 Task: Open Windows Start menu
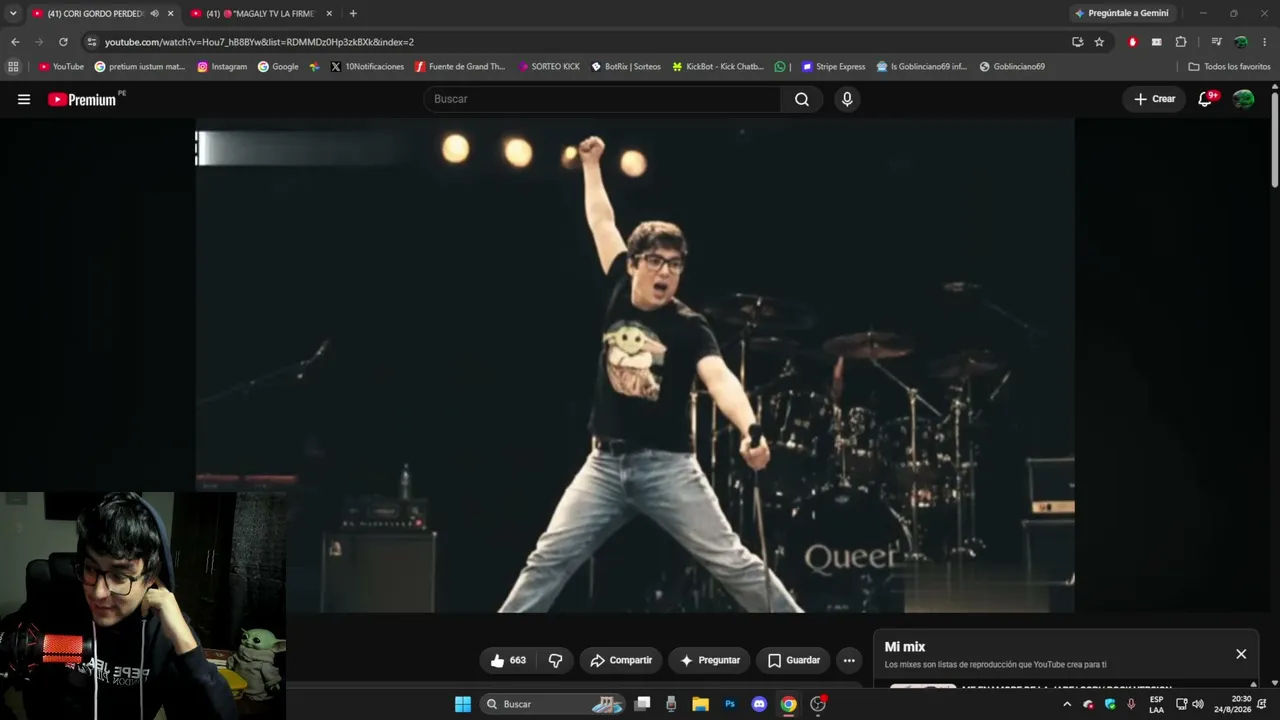click(x=463, y=704)
